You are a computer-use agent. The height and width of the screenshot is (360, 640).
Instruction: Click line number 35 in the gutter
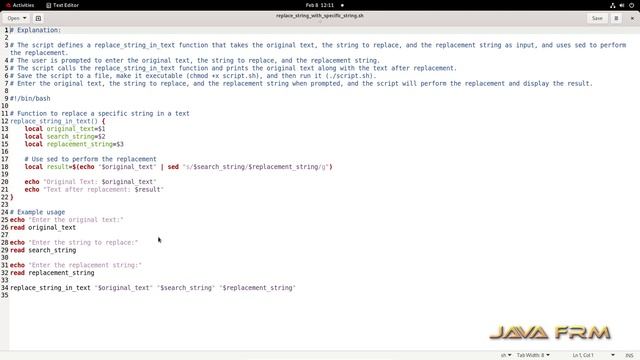4,296
